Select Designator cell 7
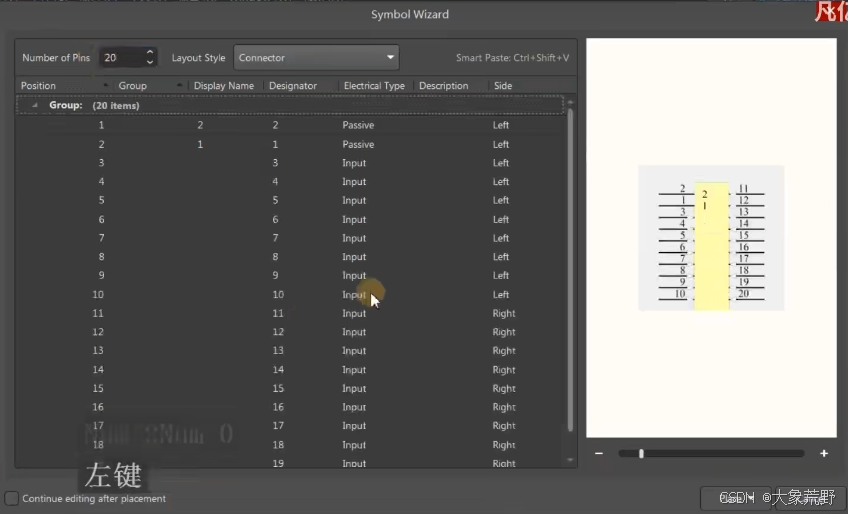848x514 pixels. pos(275,238)
